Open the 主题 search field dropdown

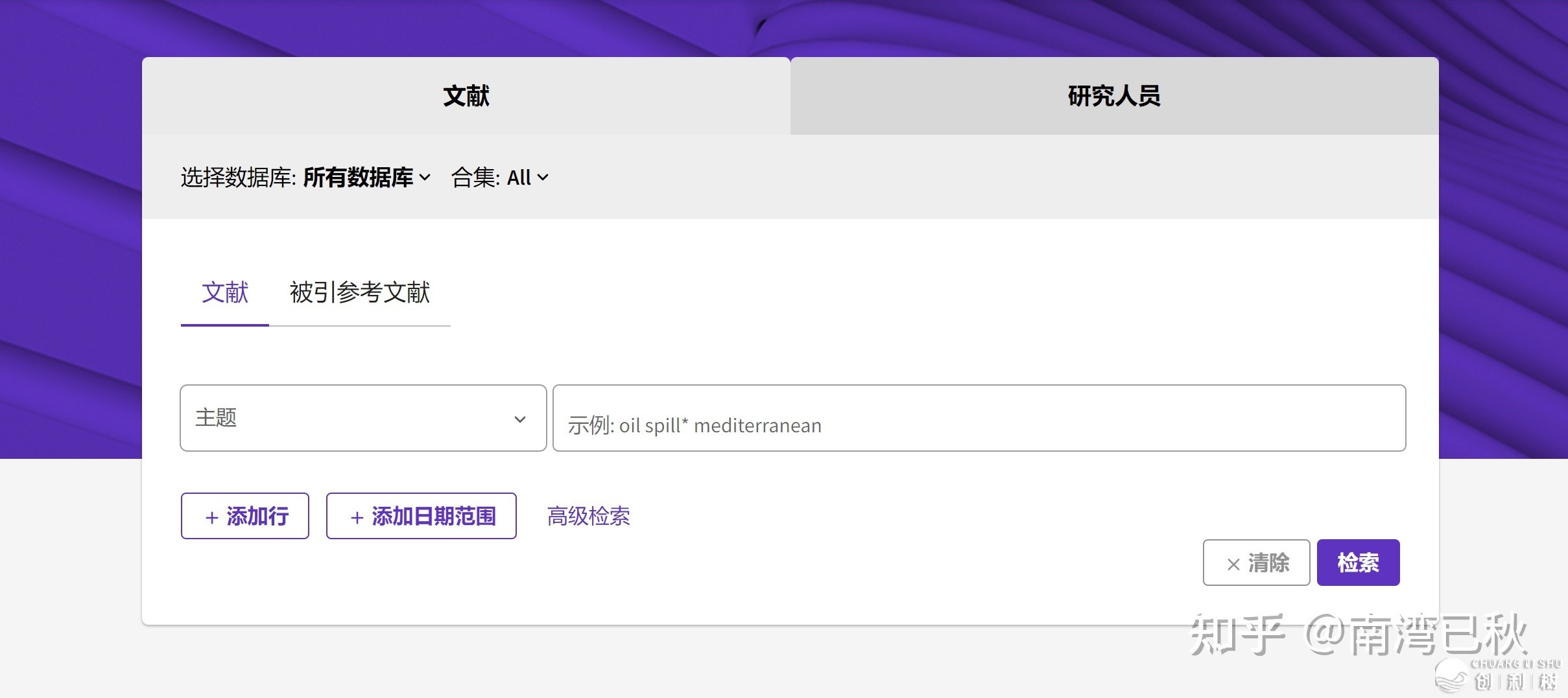[x=363, y=418]
